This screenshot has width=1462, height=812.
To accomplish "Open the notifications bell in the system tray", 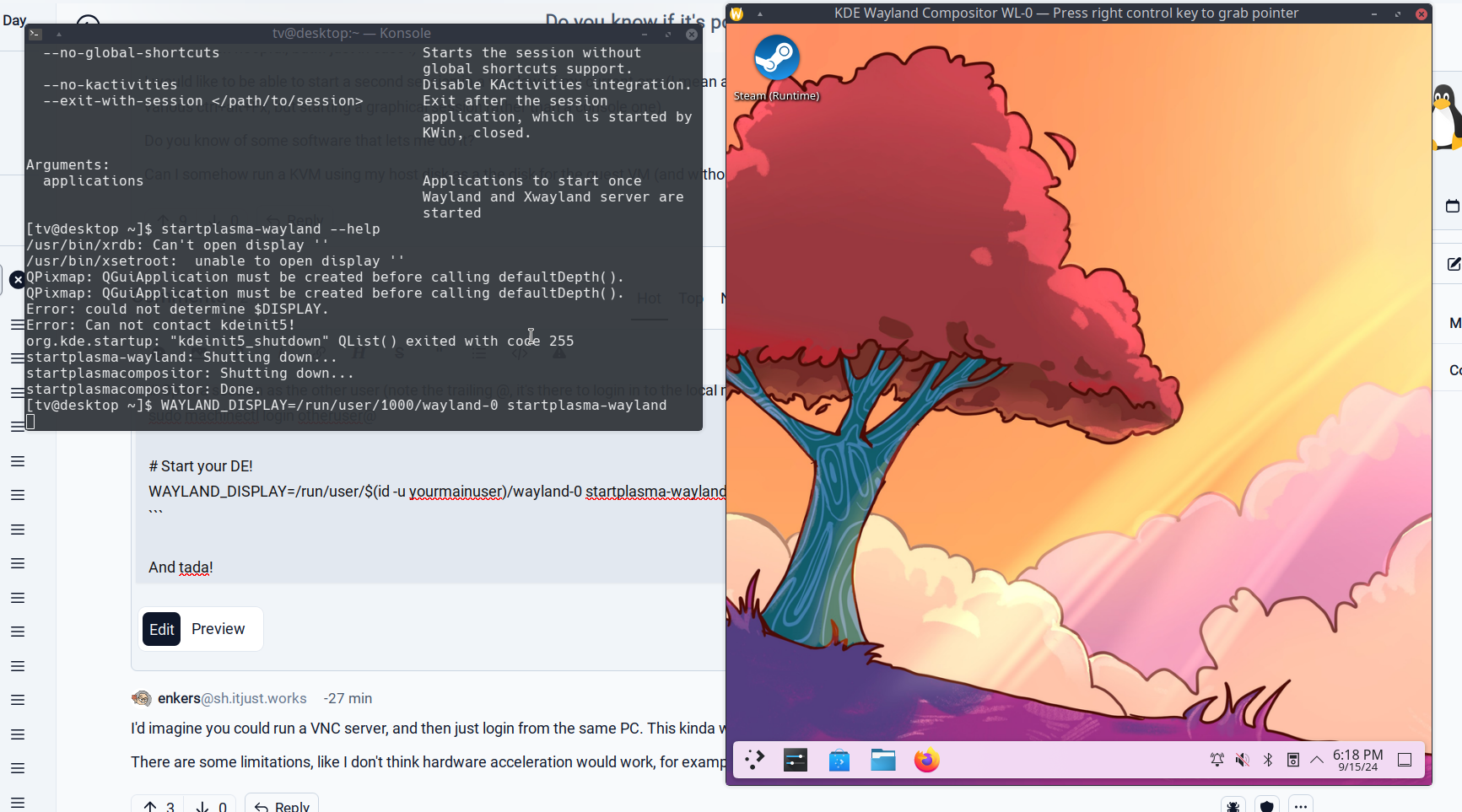I will pyautogui.click(x=1217, y=760).
